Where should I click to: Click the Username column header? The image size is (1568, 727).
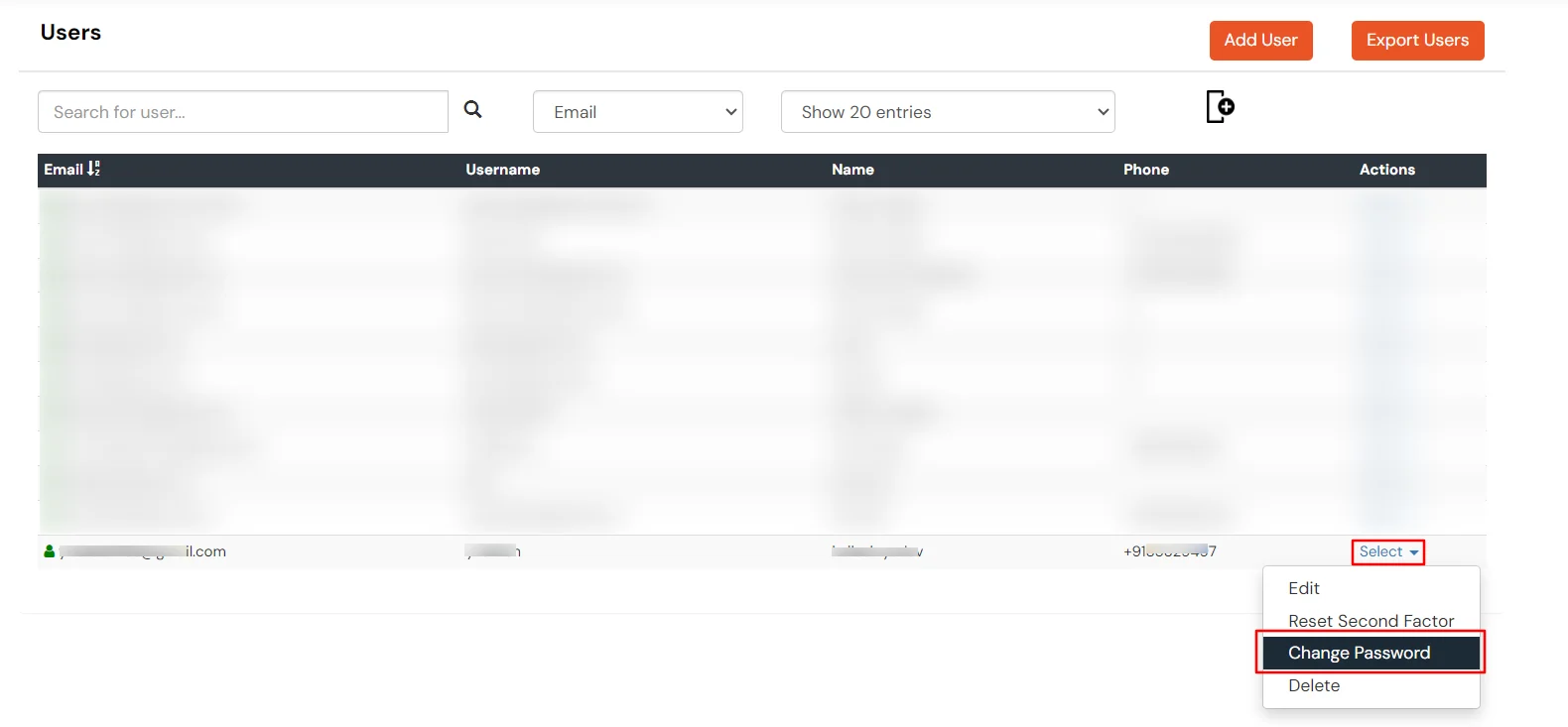click(503, 170)
